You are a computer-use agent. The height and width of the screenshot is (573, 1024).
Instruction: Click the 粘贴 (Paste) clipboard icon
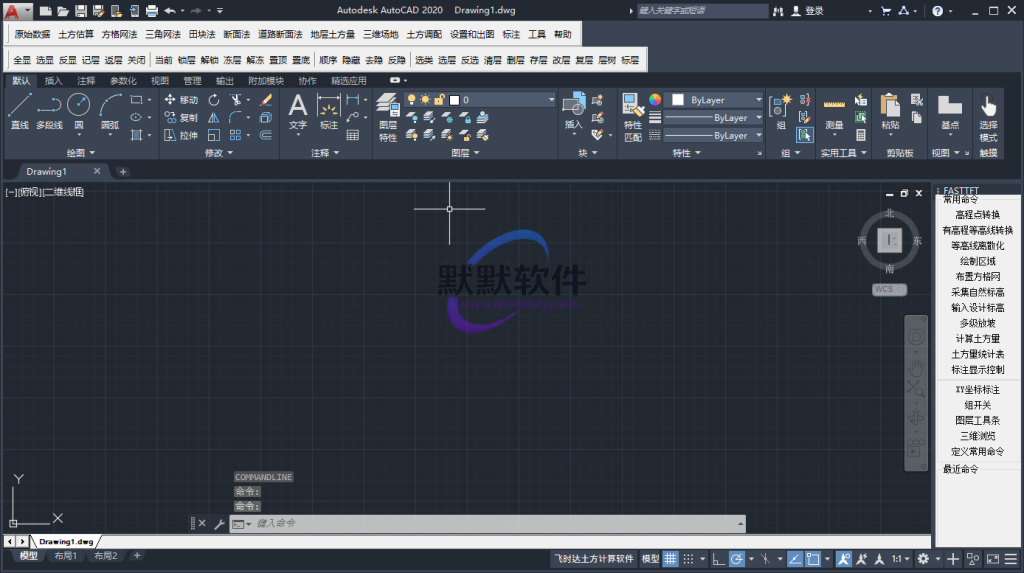[889, 110]
